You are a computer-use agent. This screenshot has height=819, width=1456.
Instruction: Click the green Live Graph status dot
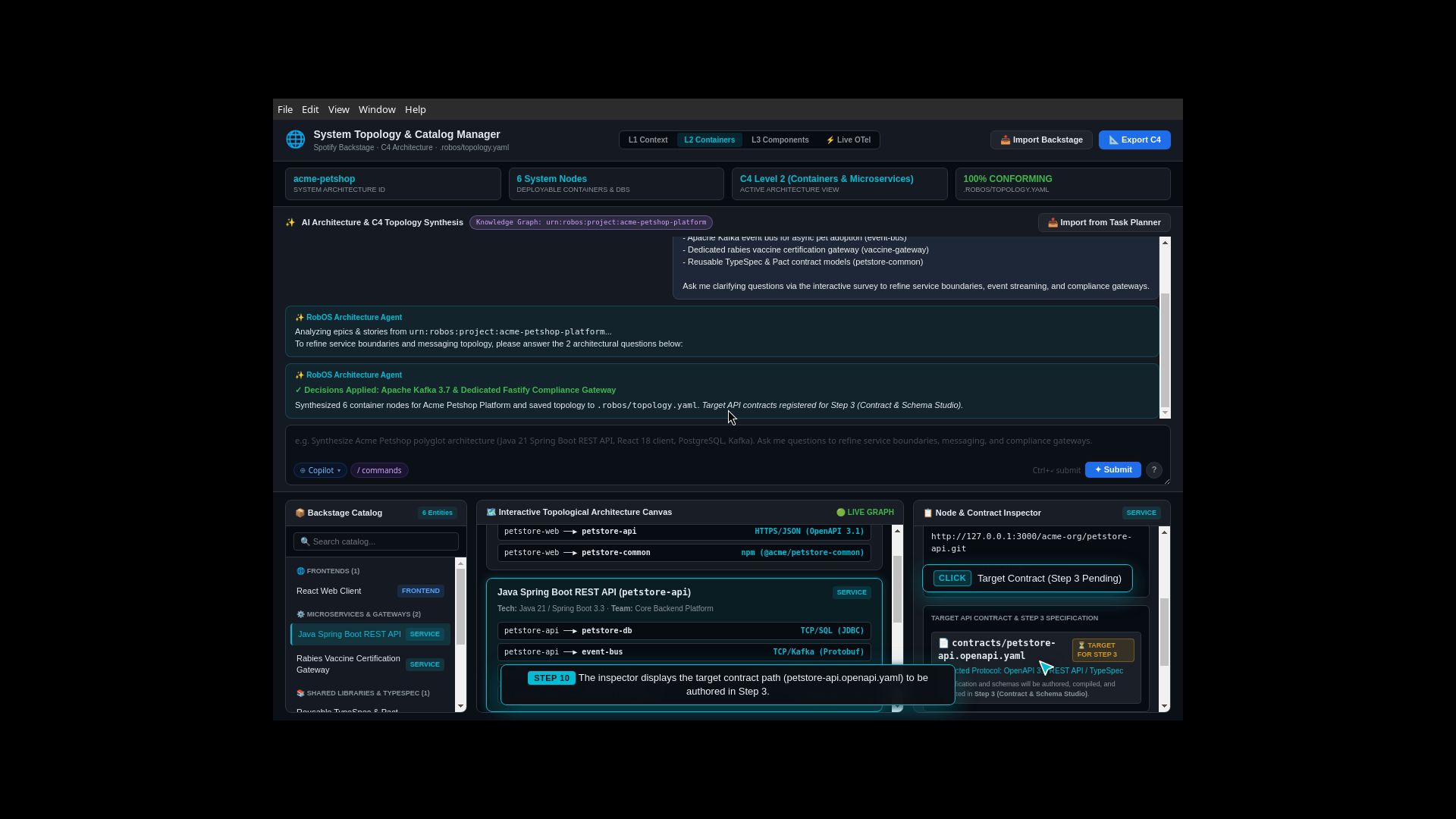840,513
